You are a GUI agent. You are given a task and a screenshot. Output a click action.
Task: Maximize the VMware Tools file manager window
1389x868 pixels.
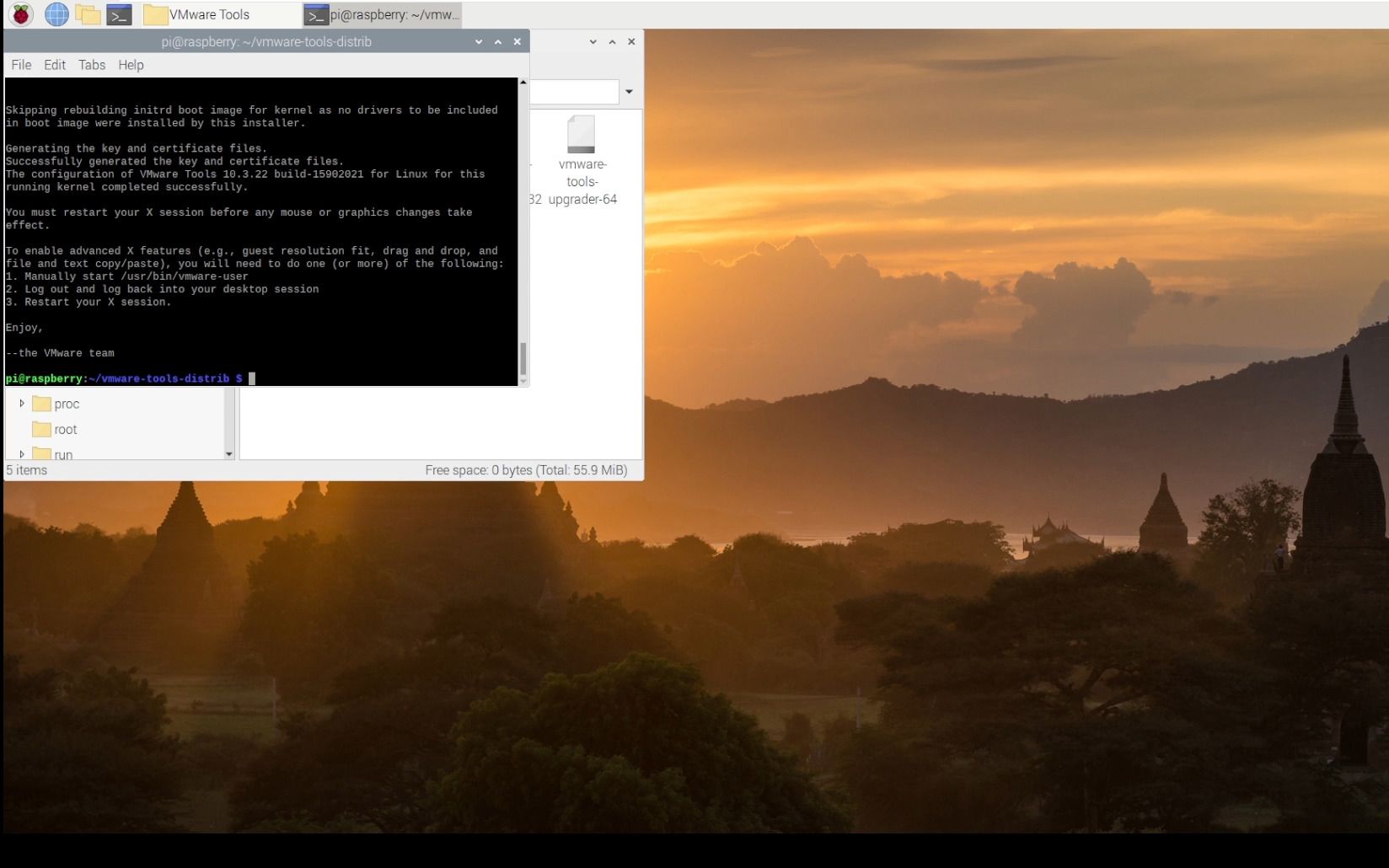click(612, 41)
